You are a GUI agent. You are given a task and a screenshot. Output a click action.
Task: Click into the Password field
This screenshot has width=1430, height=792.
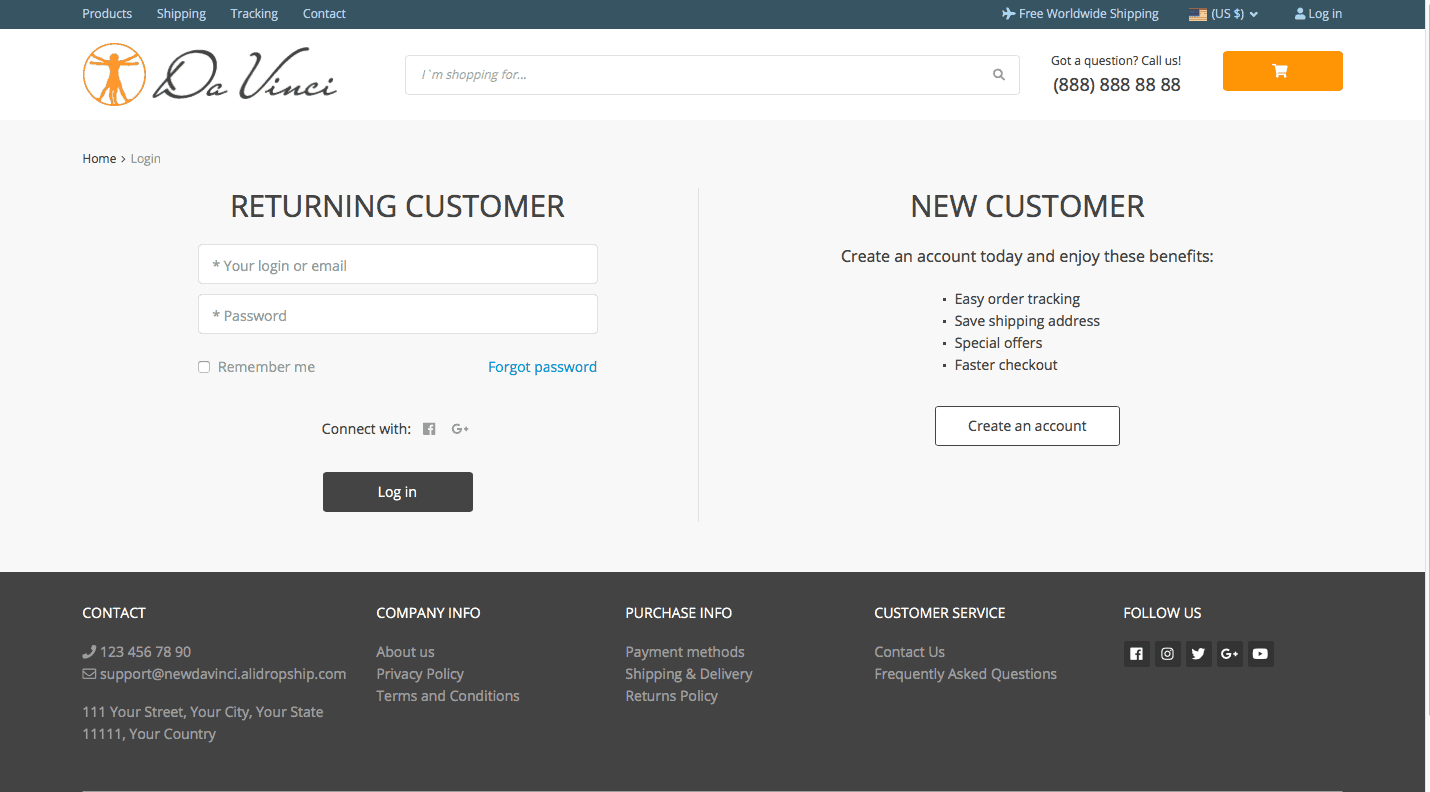coord(398,315)
